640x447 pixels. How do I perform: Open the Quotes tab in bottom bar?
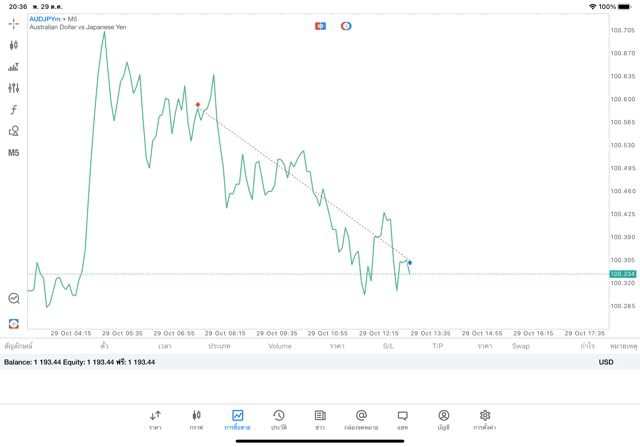[155, 419]
